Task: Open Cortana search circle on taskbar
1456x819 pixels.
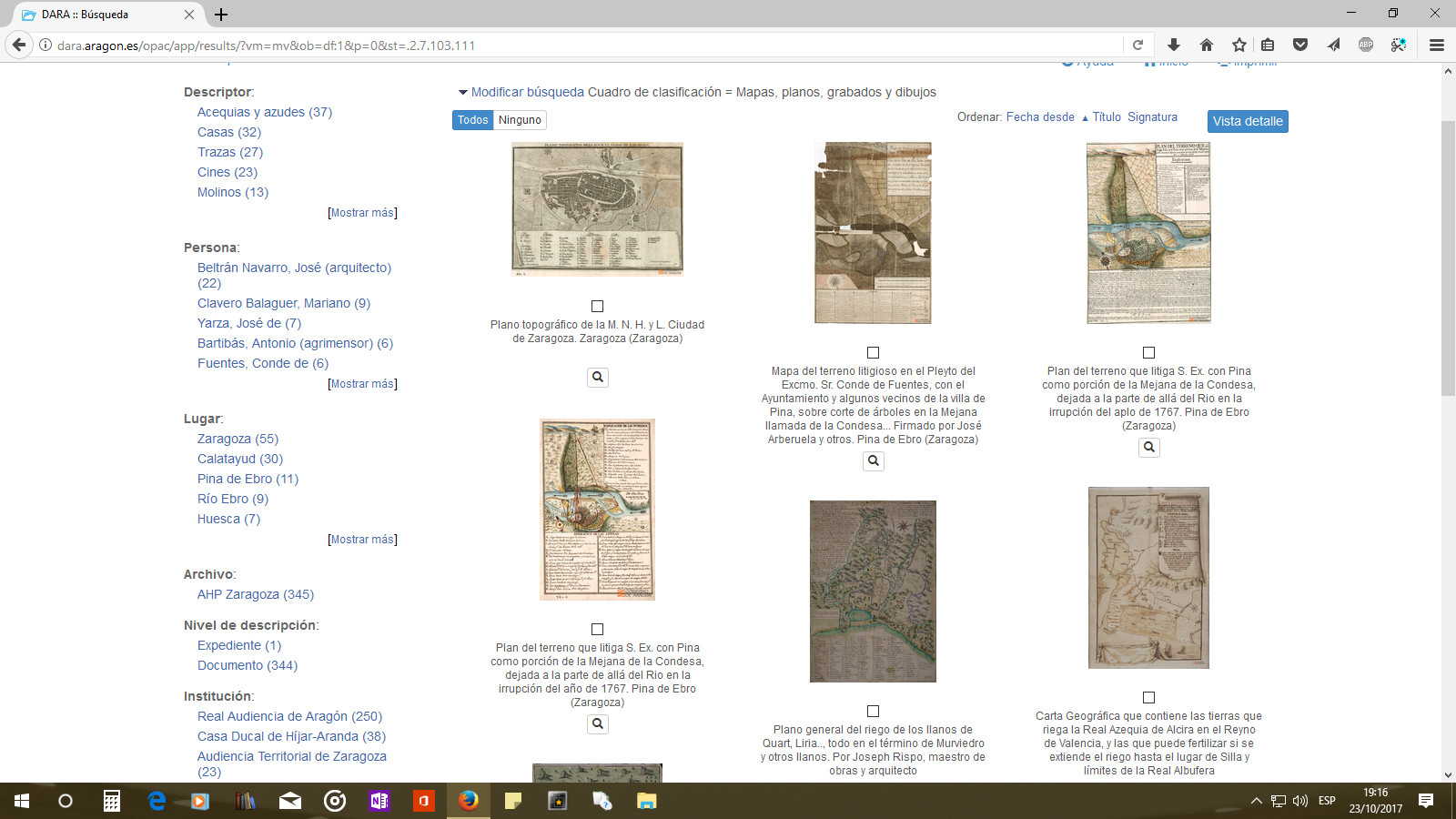Action: 66,801
